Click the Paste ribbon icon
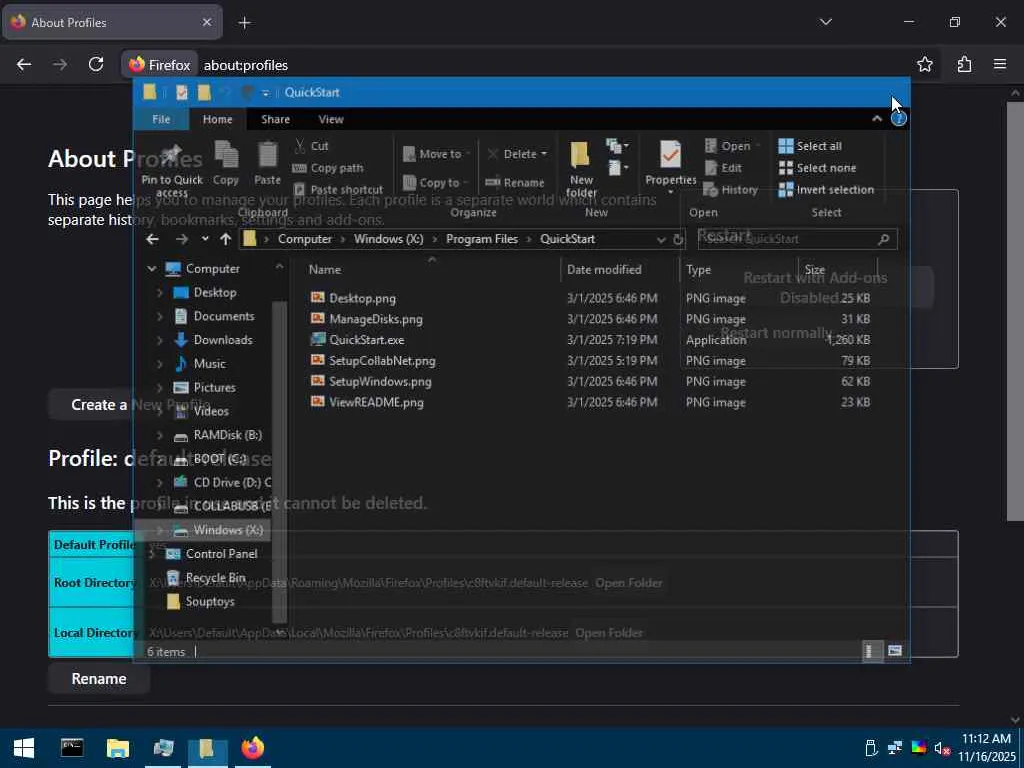 pyautogui.click(x=267, y=163)
